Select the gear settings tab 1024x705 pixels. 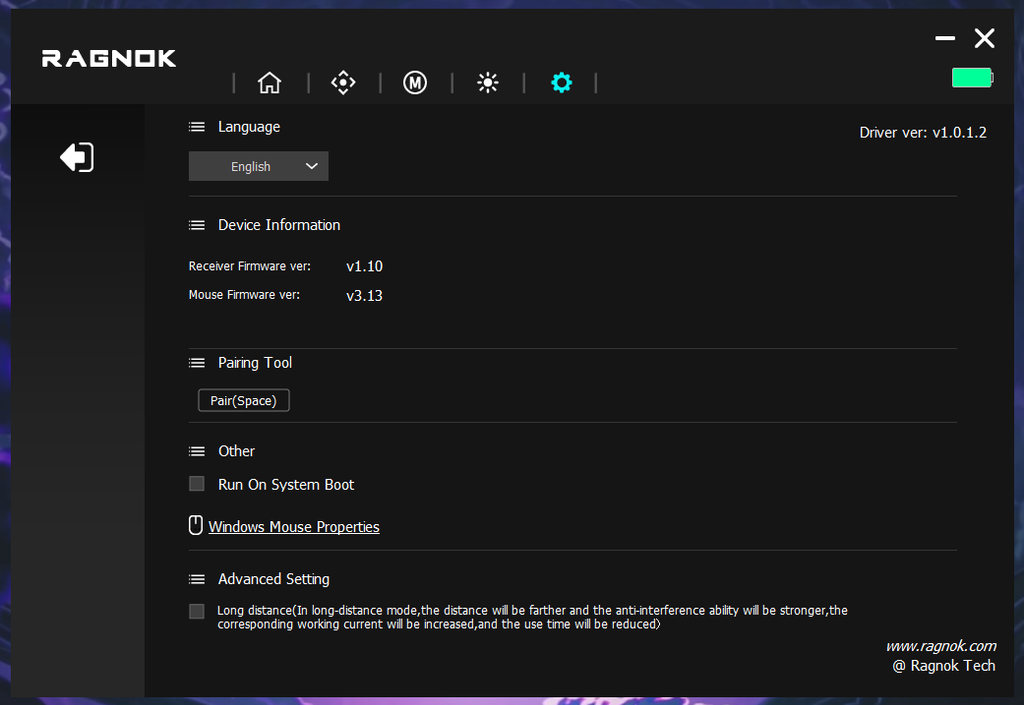click(562, 83)
